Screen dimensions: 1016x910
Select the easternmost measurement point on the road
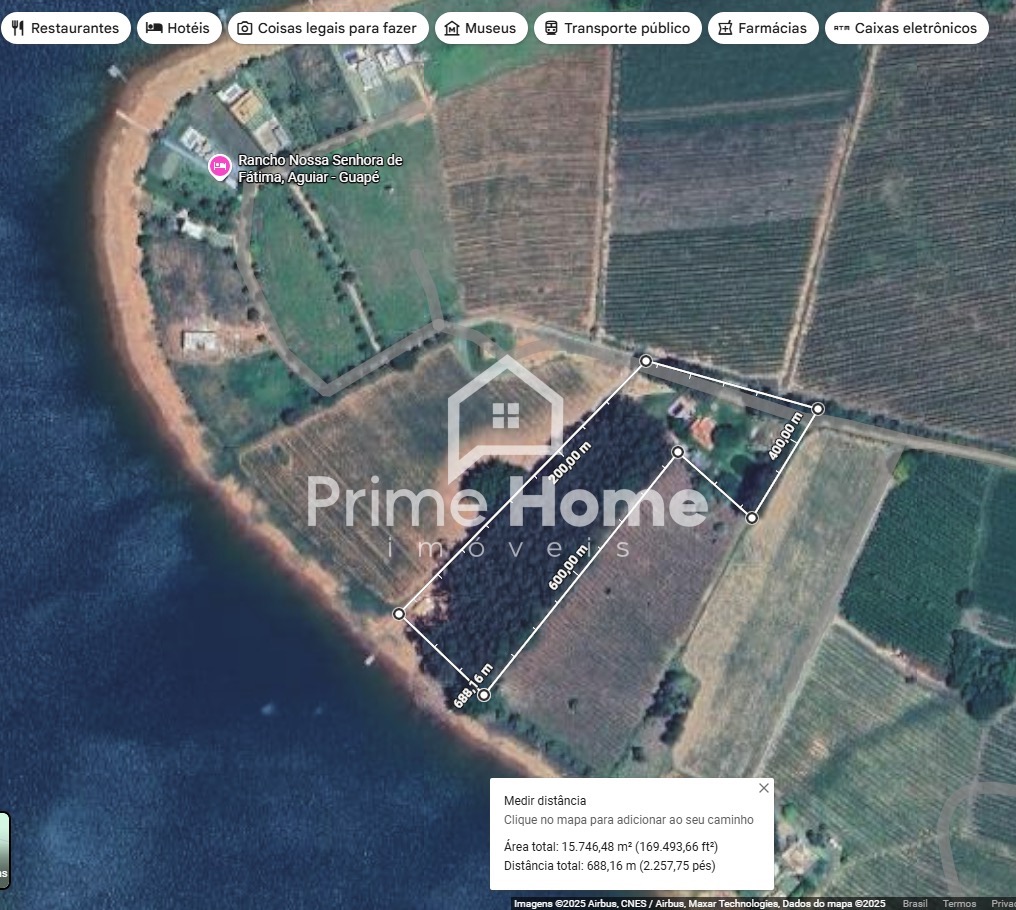(x=818, y=409)
